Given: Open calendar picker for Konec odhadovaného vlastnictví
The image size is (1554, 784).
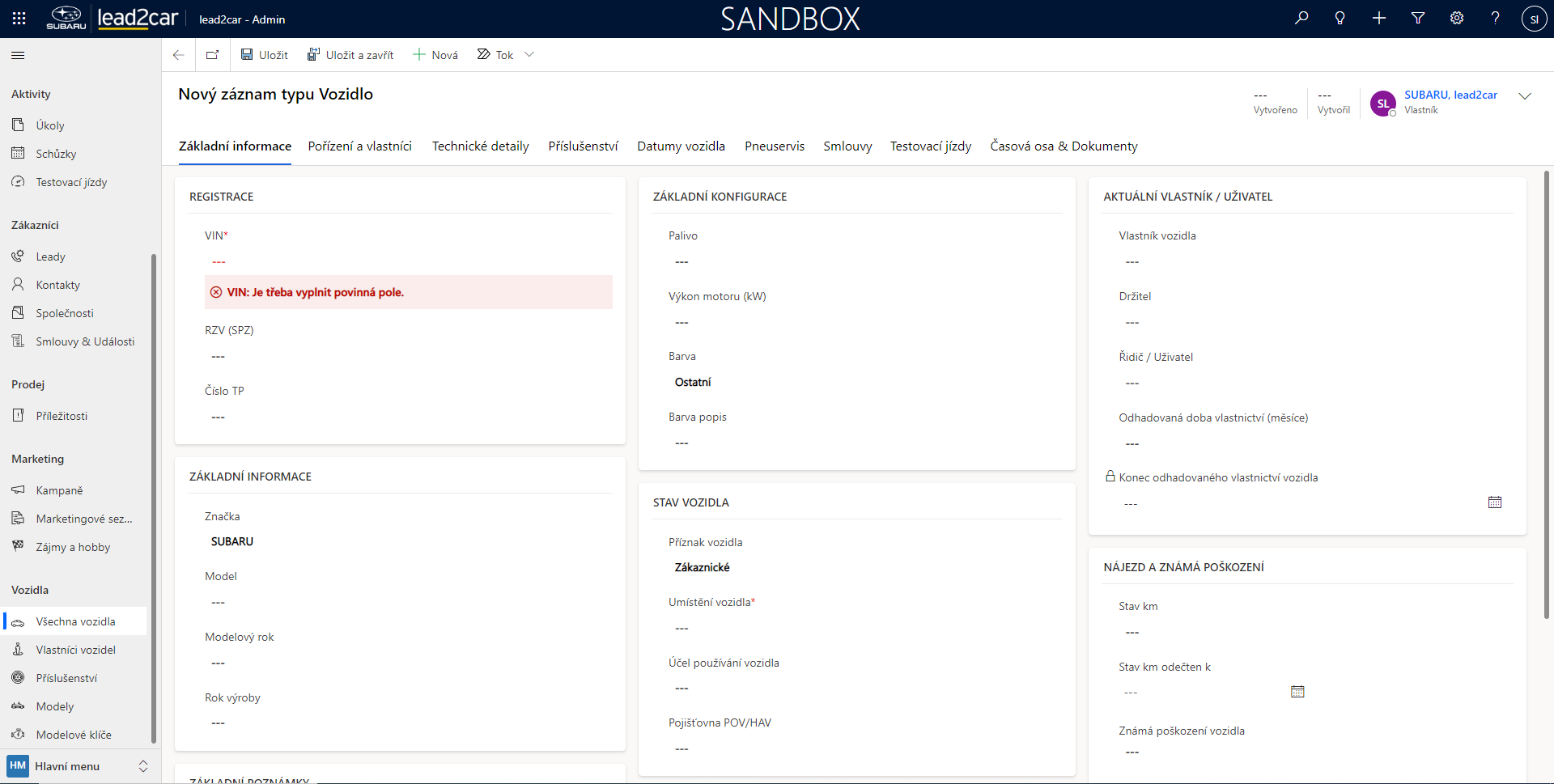Looking at the screenshot, I should coord(1494,502).
